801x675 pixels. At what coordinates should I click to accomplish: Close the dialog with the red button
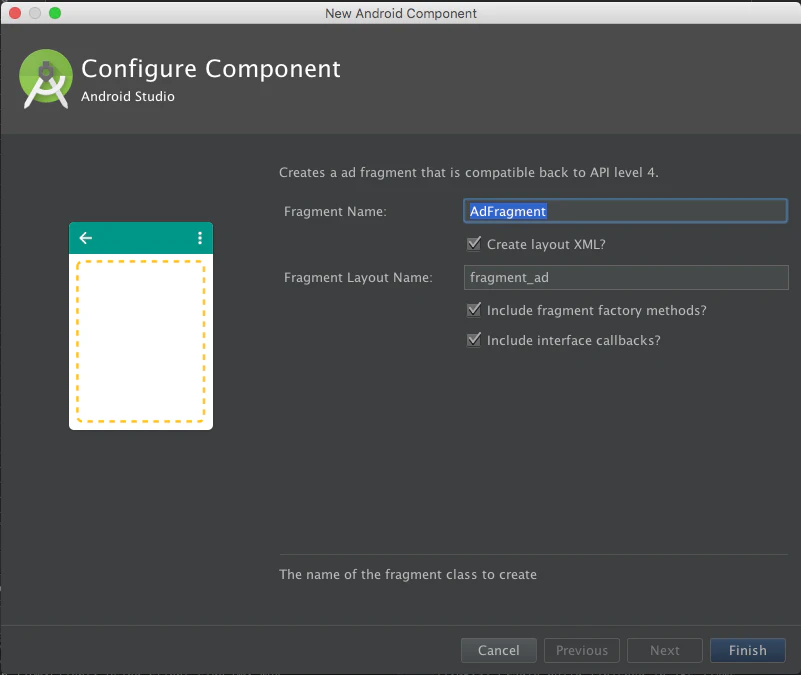pos(15,13)
